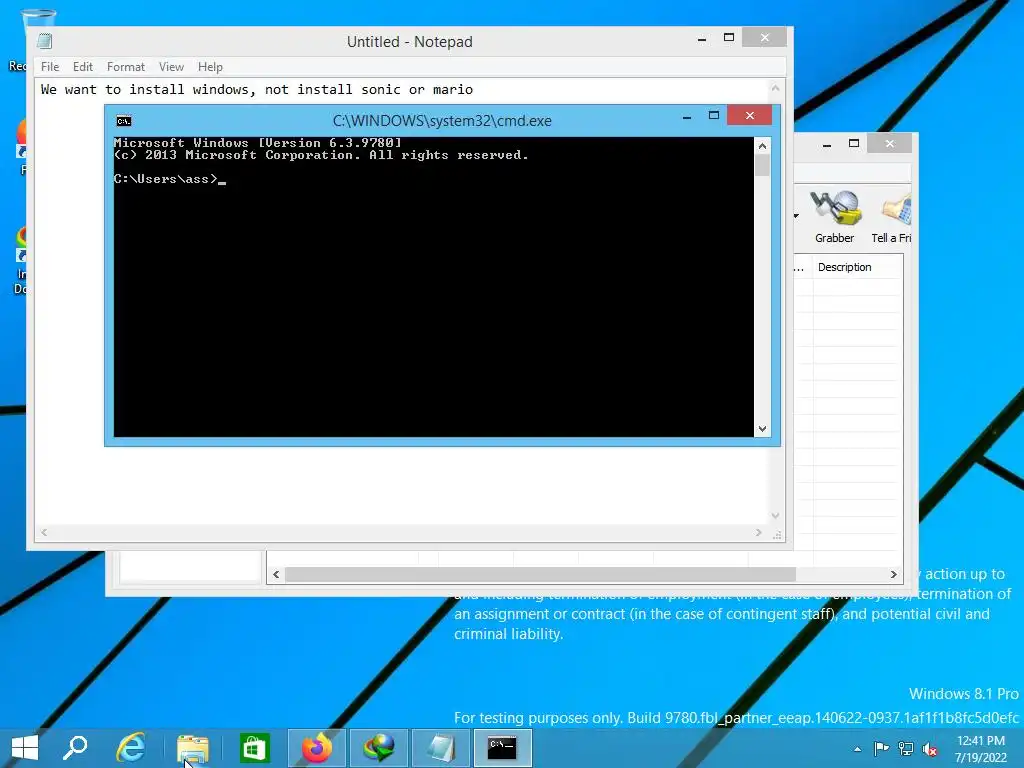The width and height of the screenshot is (1024, 768).
Task: Open the File menu in Notepad
Action: [x=50, y=67]
